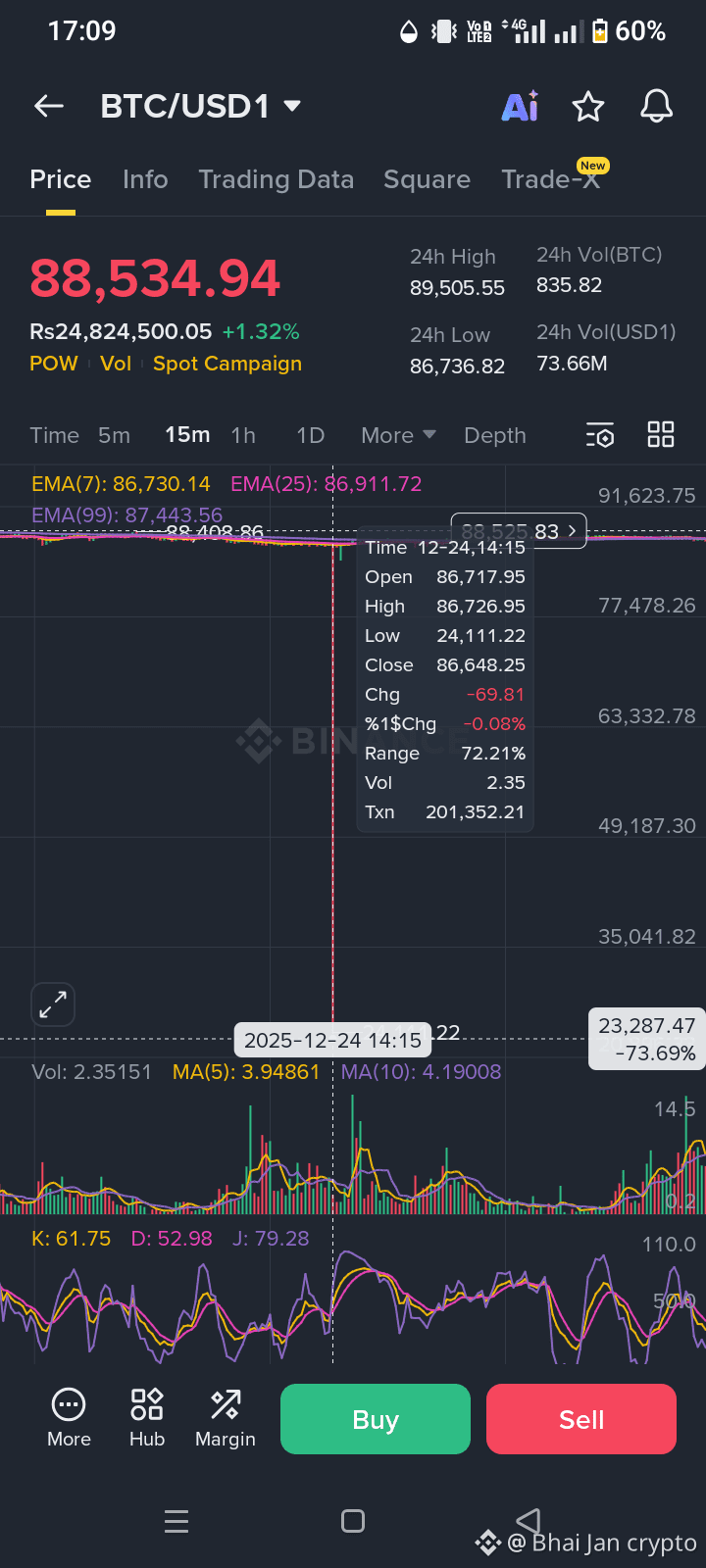Open the chart grid layout icon
Screen dimensions: 706x1568
[x=661, y=434]
